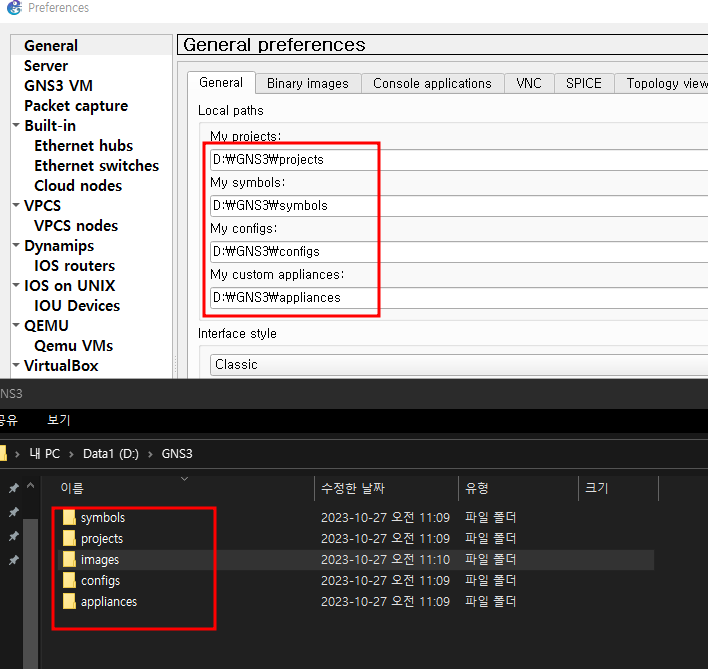Select Cloud nodes in preferences tree
This screenshot has width=708, height=669.
78,186
